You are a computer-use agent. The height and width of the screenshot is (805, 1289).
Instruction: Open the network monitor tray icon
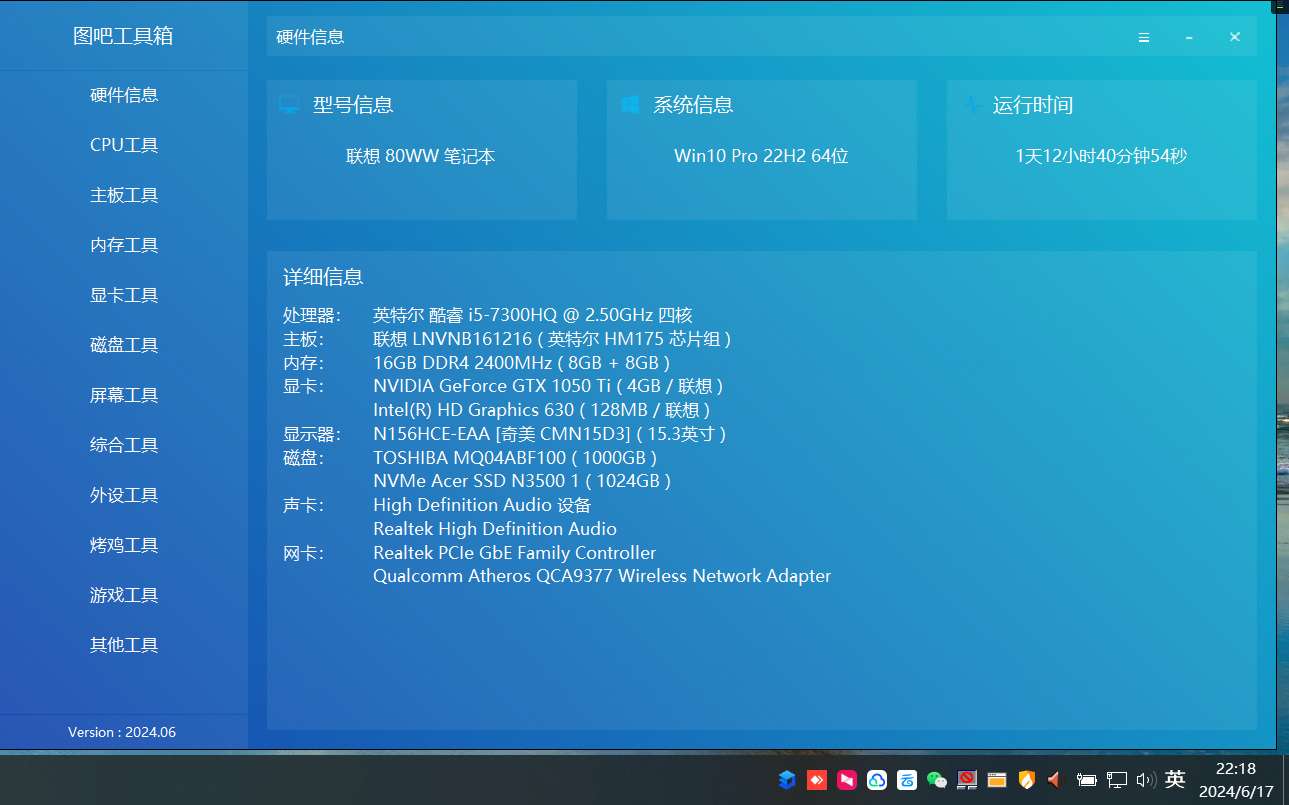(x=1117, y=780)
